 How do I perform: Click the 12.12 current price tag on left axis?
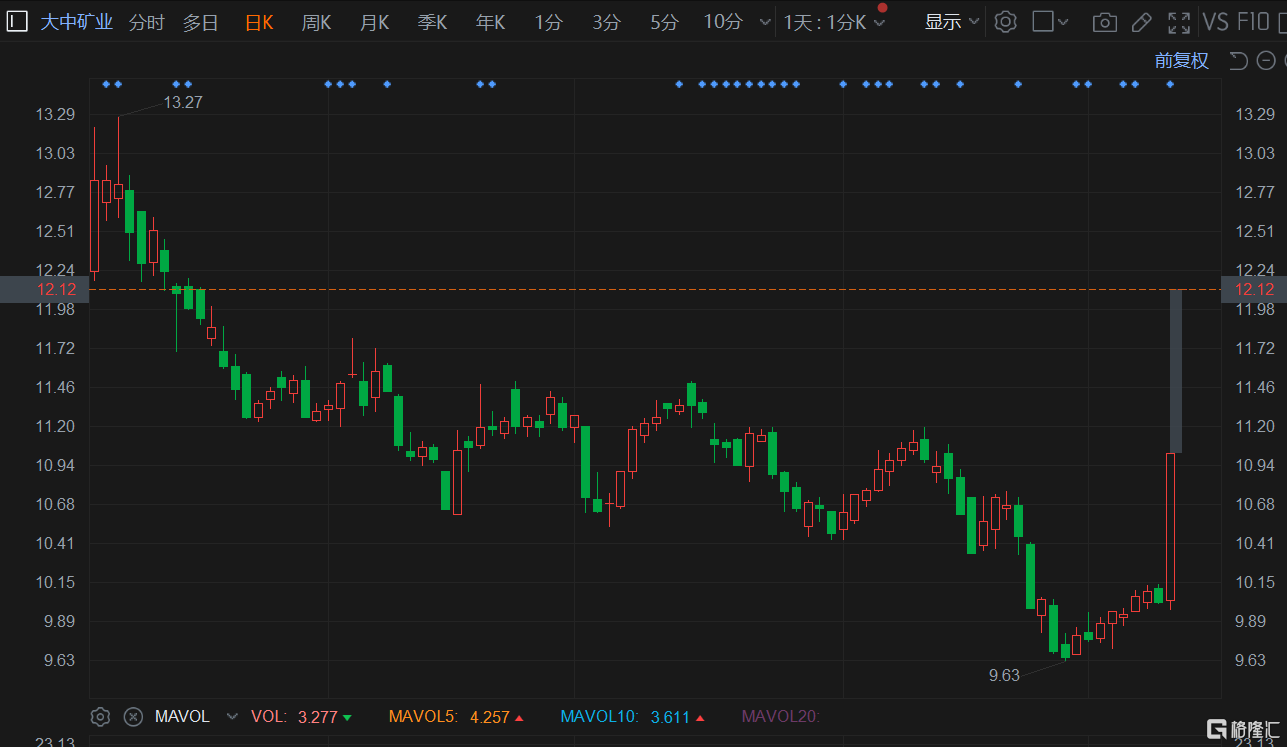click(x=45, y=290)
